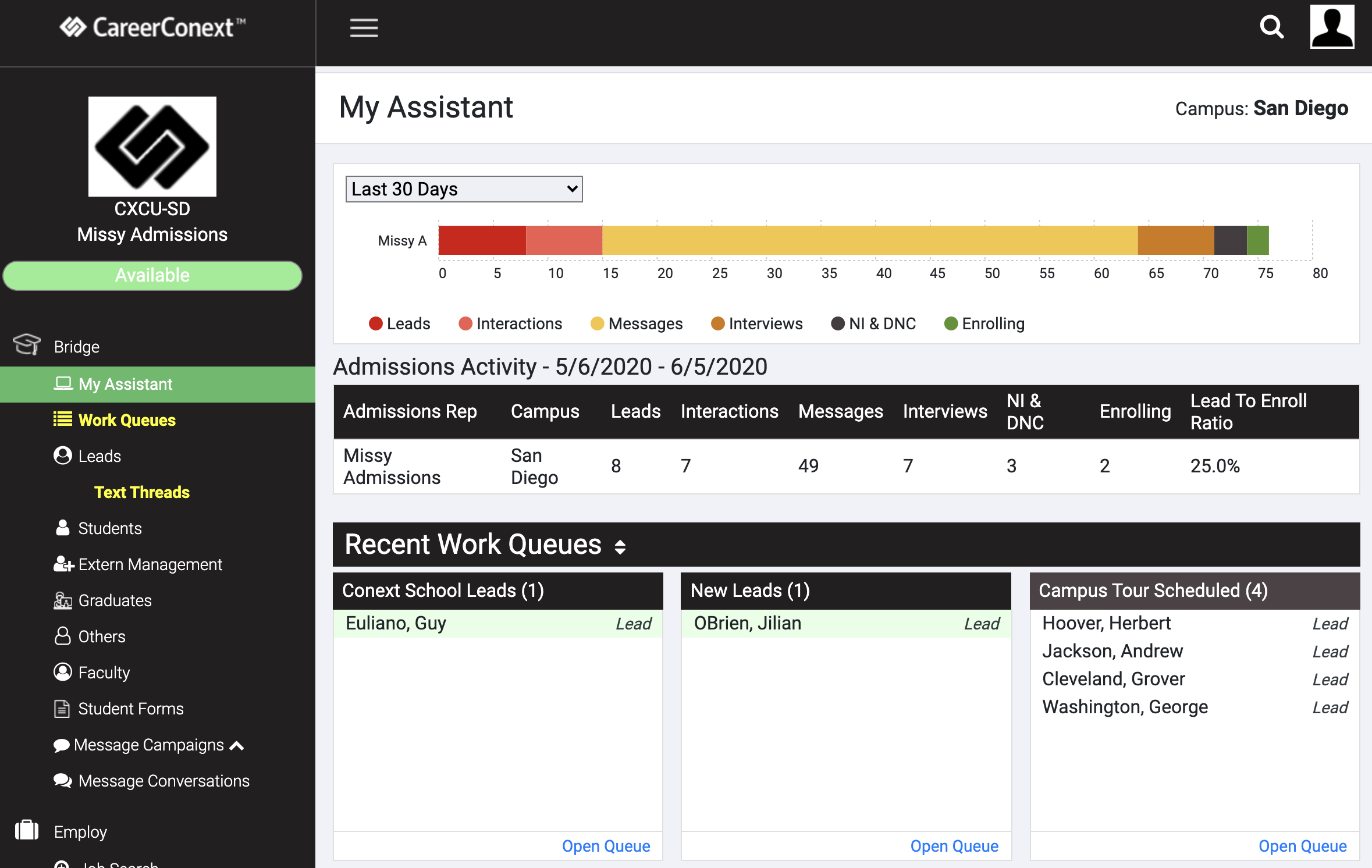The height and width of the screenshot is (868, 1372).
Task: Open Queue for Campus Tour Scheduled
Action: 1303,846
